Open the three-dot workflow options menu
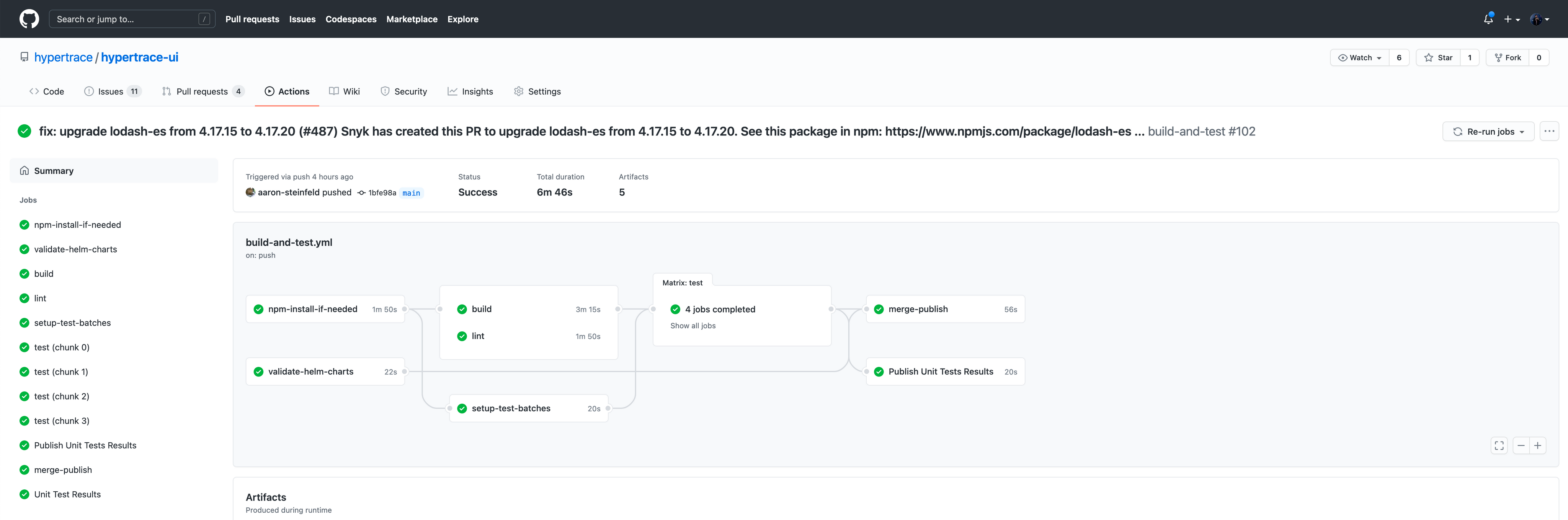Viewport: 1568px width, 520px height. [1549, 131]
